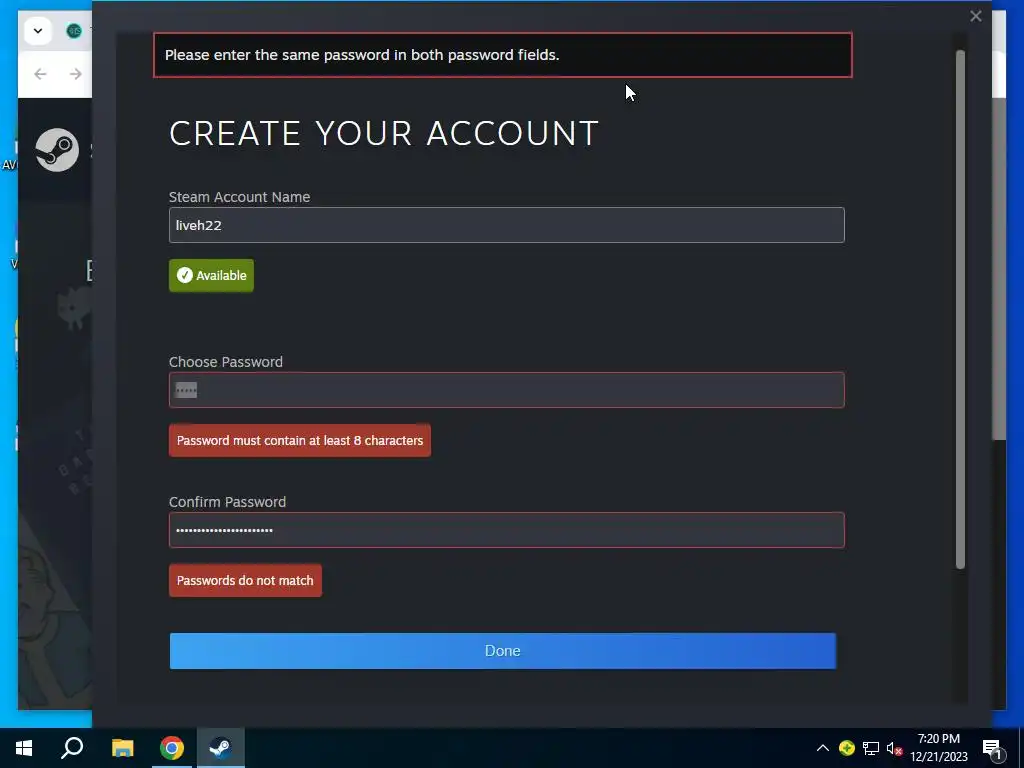The height and width of the screenshot is (768, 1024).
Task: Click the Steam logo in browser window
Action: click(x=57, y=150)
